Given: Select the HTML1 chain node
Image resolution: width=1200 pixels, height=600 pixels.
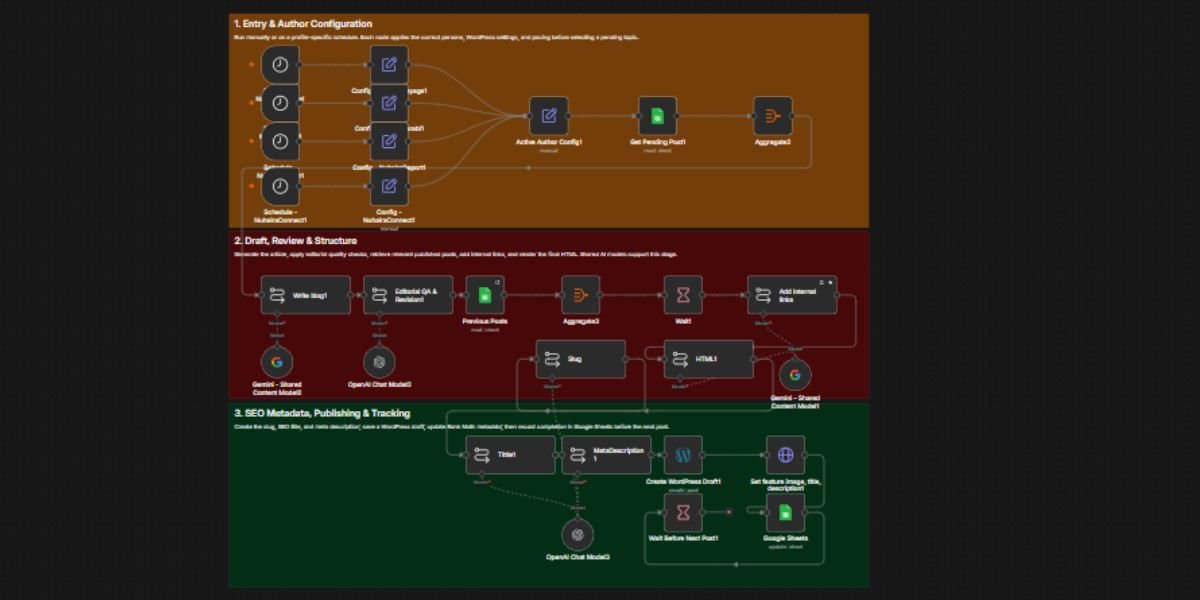Looking at the screenshot, I should point(709,359).
